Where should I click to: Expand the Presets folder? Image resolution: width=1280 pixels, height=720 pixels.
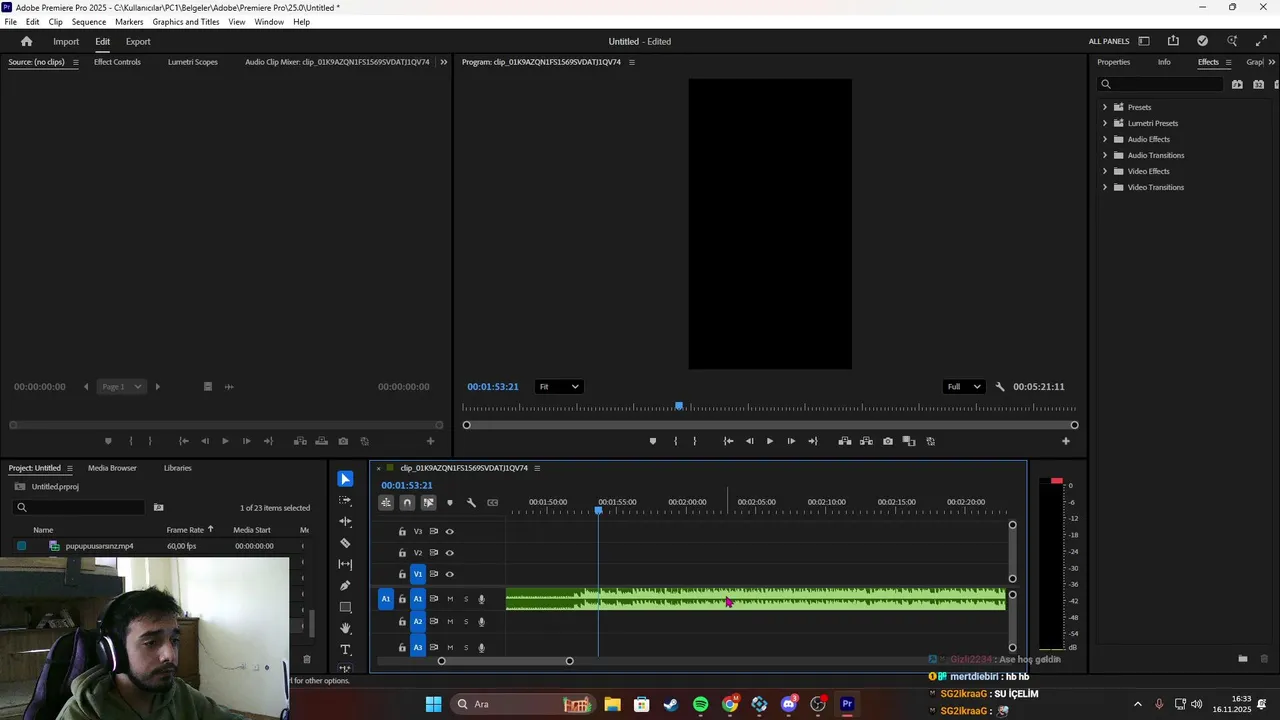click(1105, 107)
